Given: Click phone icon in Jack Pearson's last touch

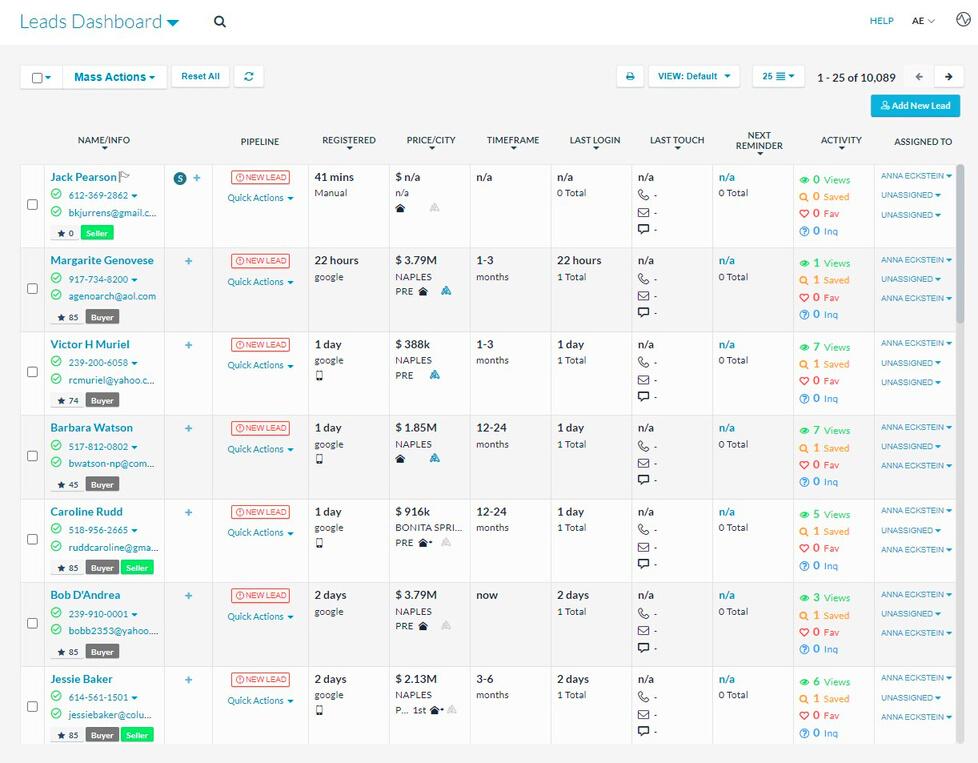Looking at the screenshot, I should 643,195.
